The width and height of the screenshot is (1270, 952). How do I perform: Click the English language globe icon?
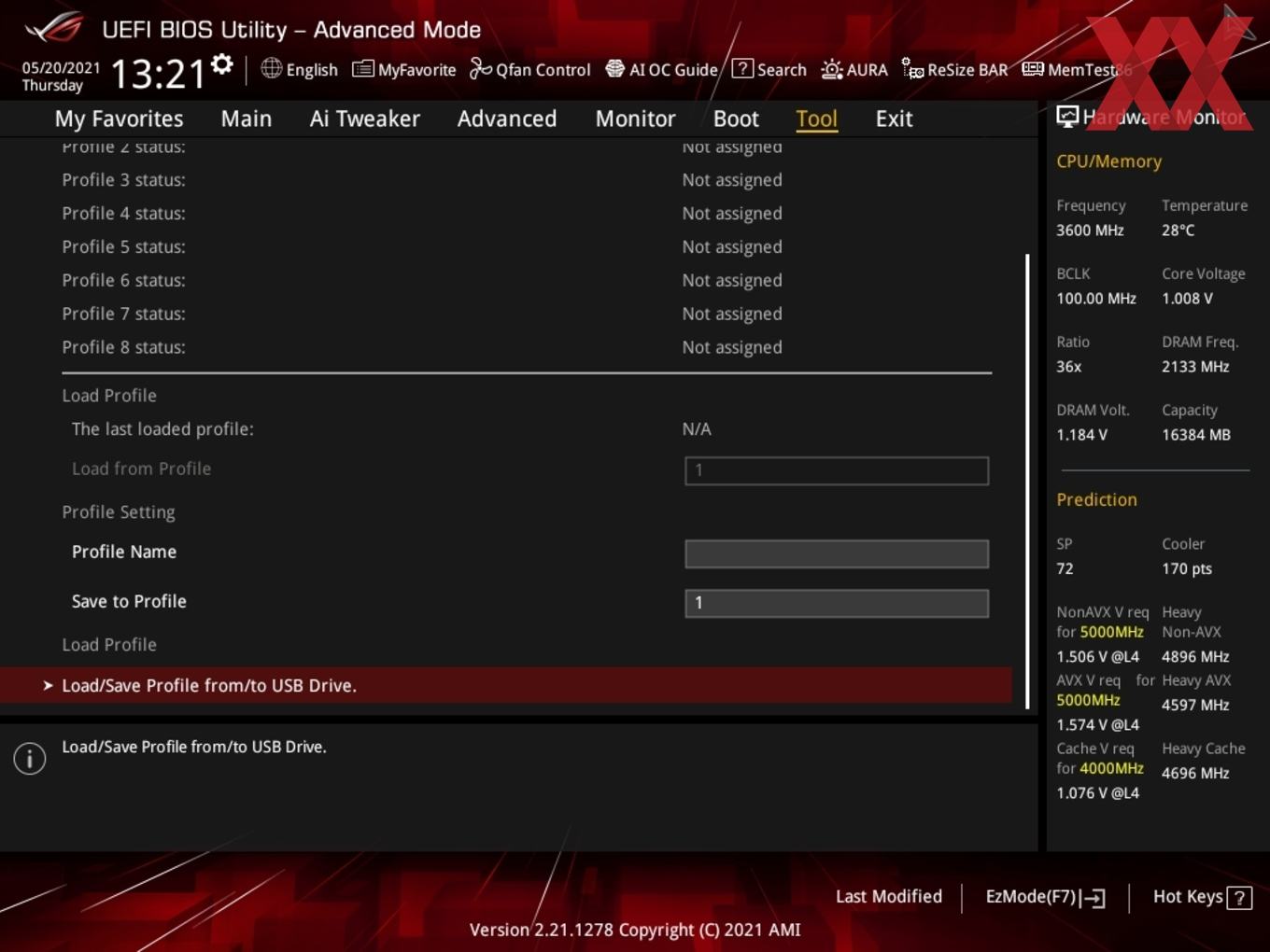tap(271, 68)
